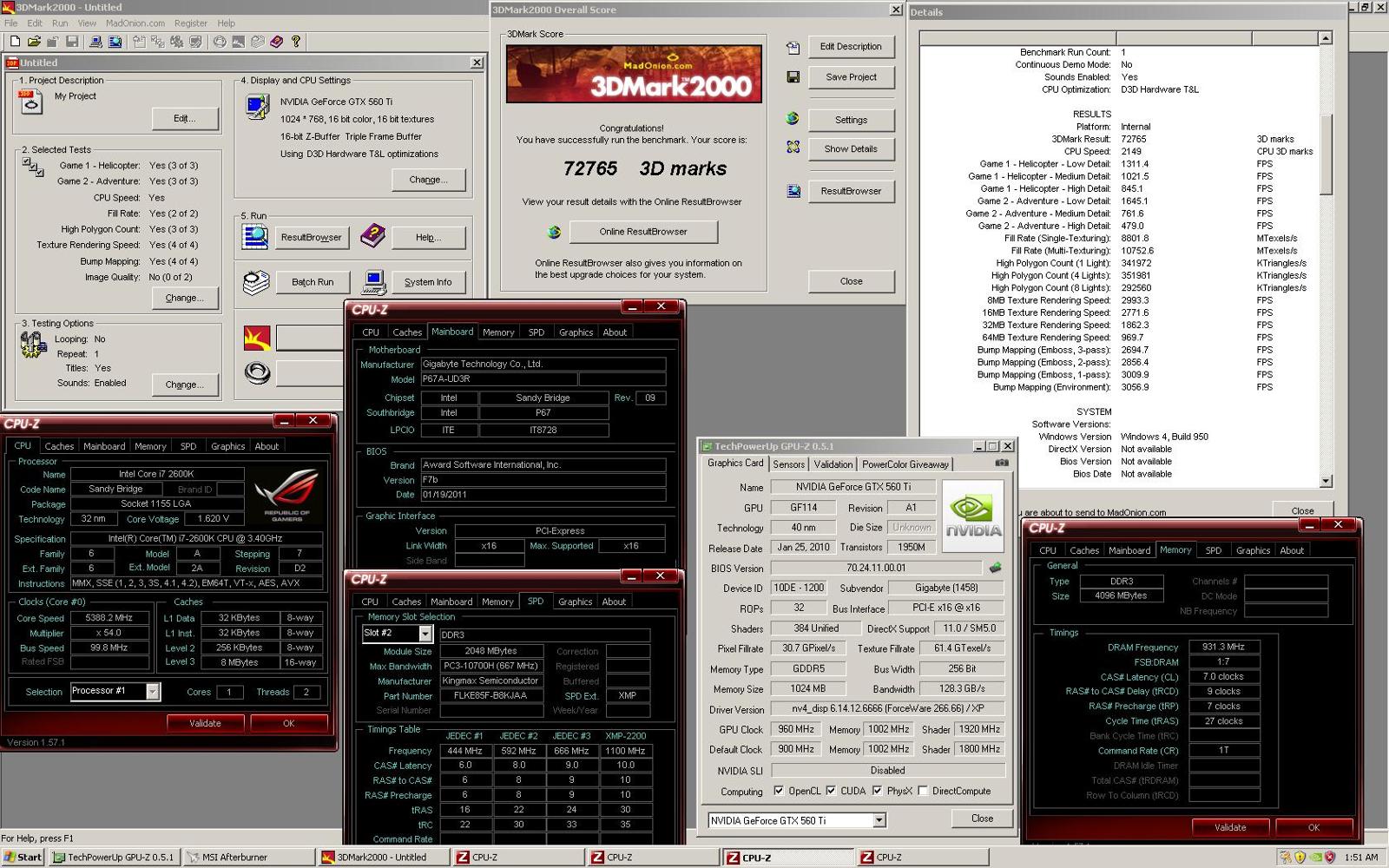Click the Edit button in Project Description

click(184, 119)
